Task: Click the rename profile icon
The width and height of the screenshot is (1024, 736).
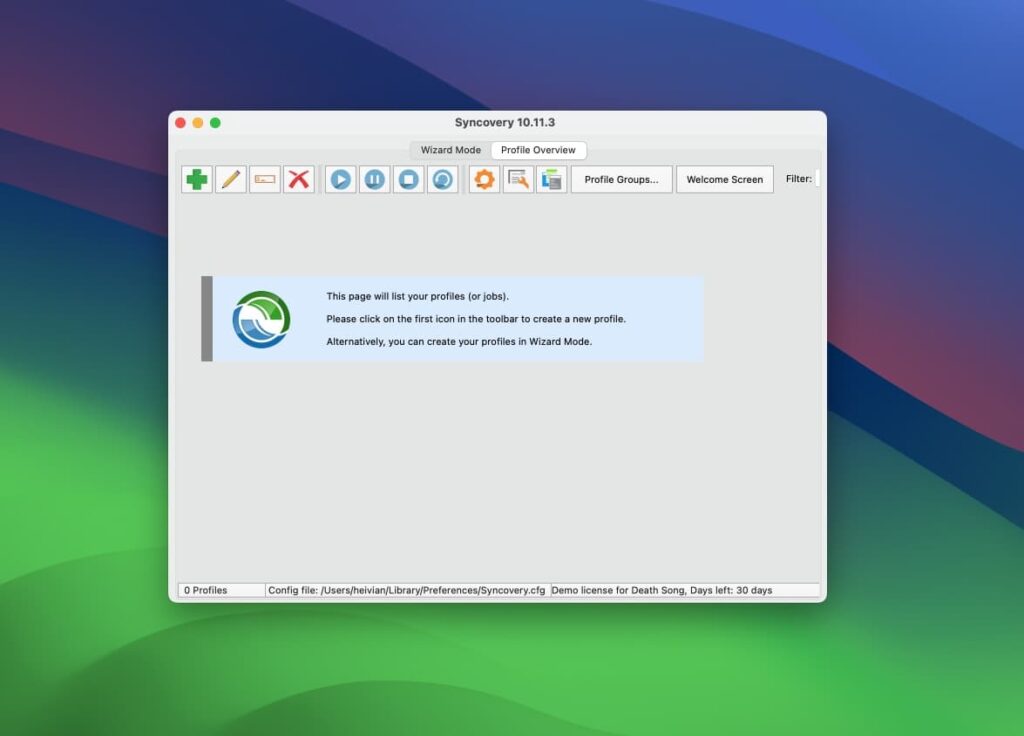Action: tap(264, 180)
